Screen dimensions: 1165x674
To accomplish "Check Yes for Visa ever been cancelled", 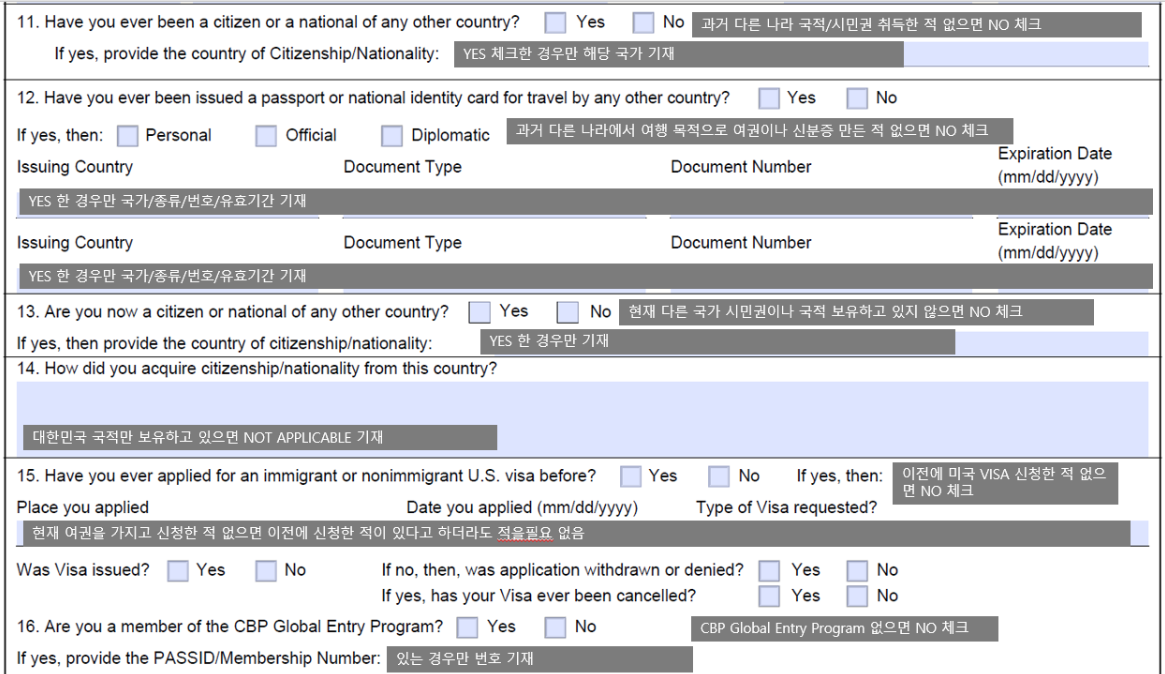I will click(769, 596).
